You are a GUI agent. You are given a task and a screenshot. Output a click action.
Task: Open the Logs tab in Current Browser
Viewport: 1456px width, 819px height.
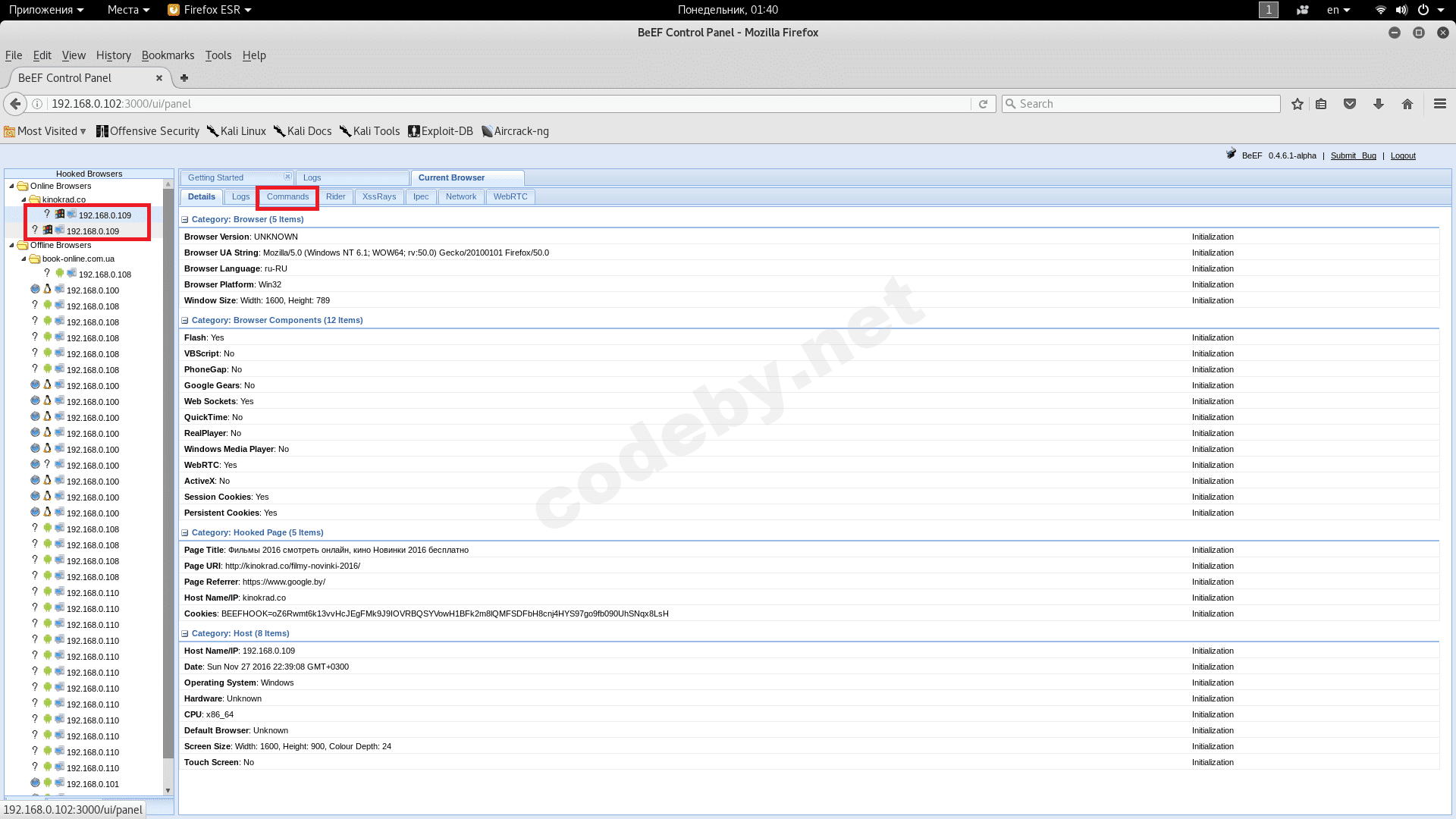tap(240, 196)
